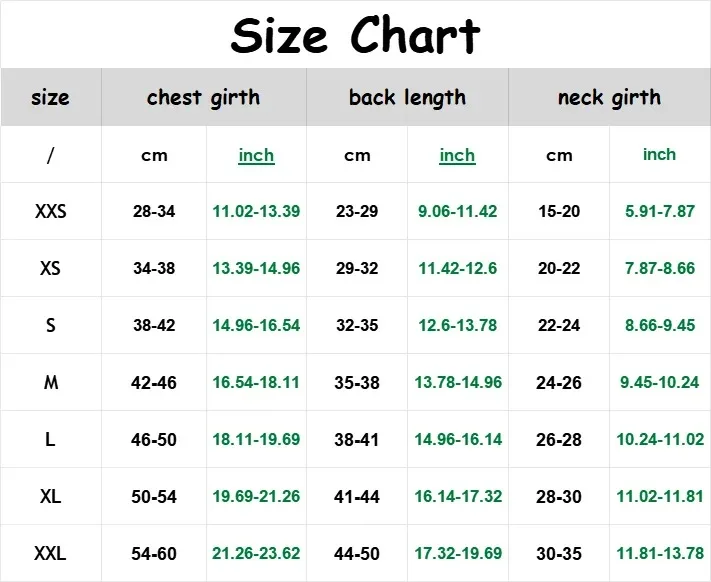
Task: Click the green inch label under neck girth
Action: pos(659,155)
